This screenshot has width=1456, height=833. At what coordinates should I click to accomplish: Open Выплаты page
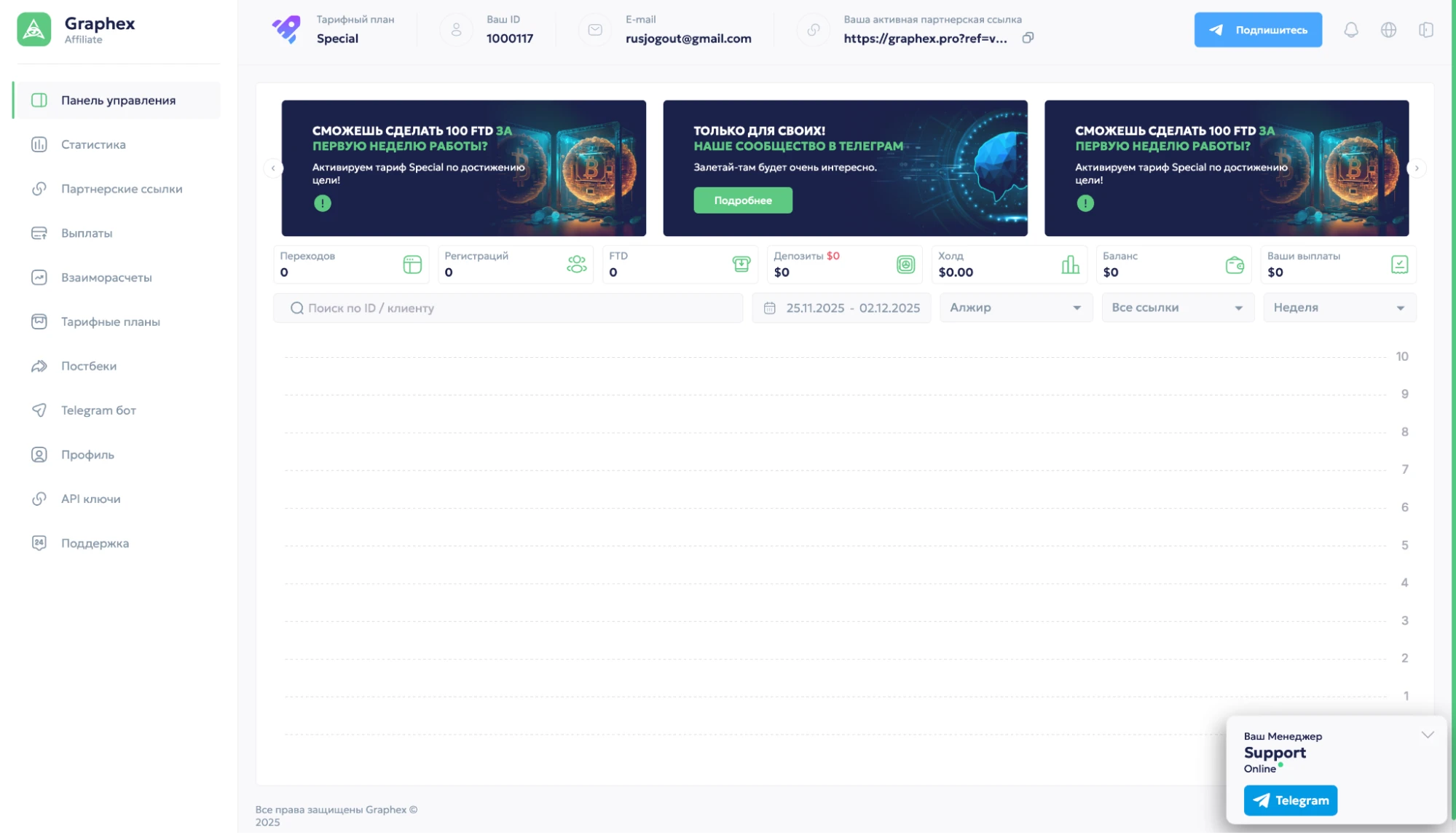(x=117, y=233)
